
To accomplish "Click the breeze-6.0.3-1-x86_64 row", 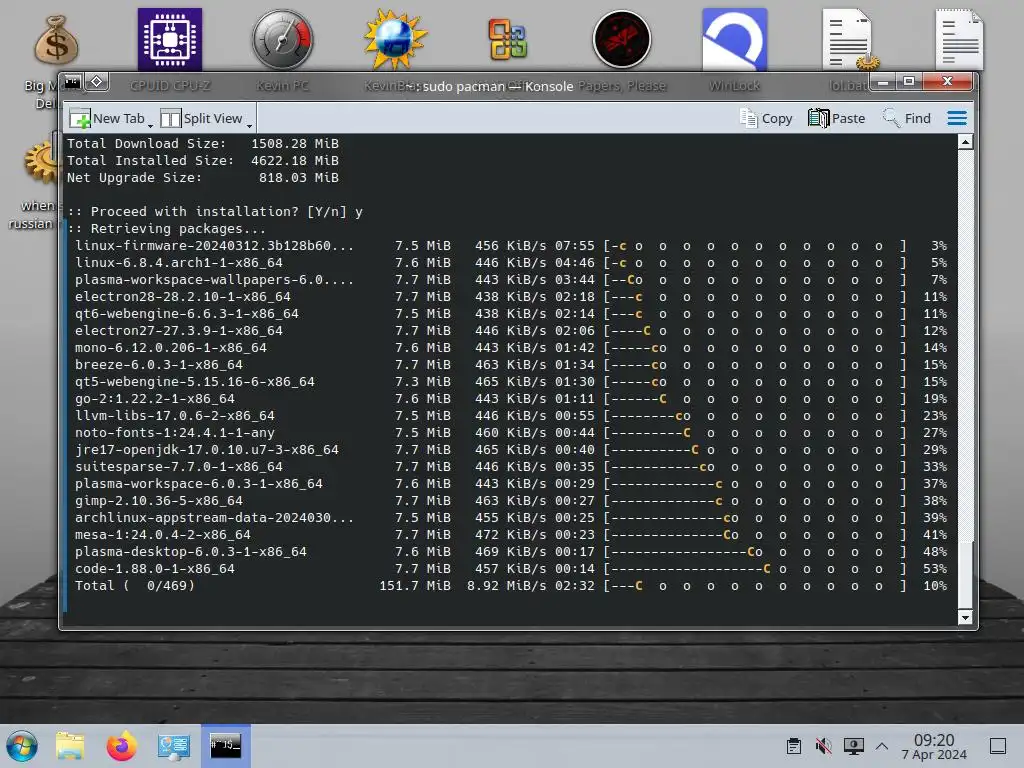I will click(x=511, y=364).
